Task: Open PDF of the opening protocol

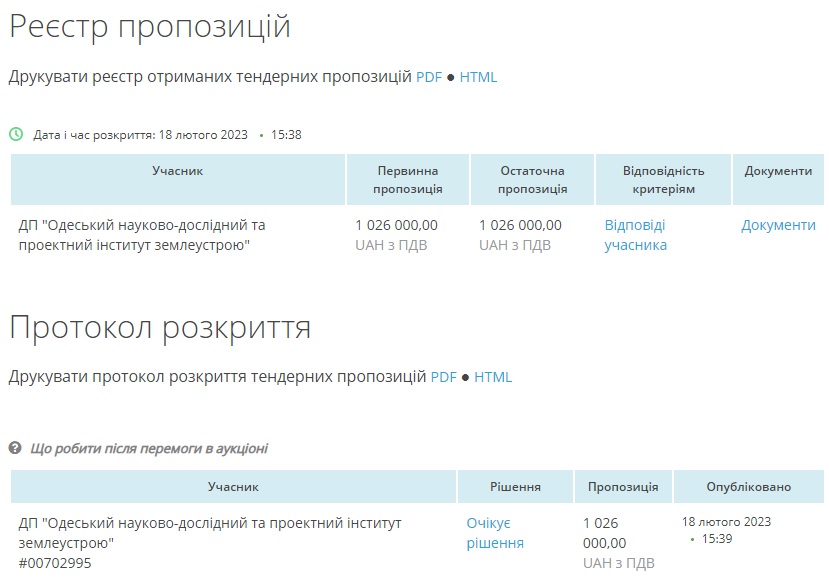Action: pyautogui.click(x=443, y=377)
